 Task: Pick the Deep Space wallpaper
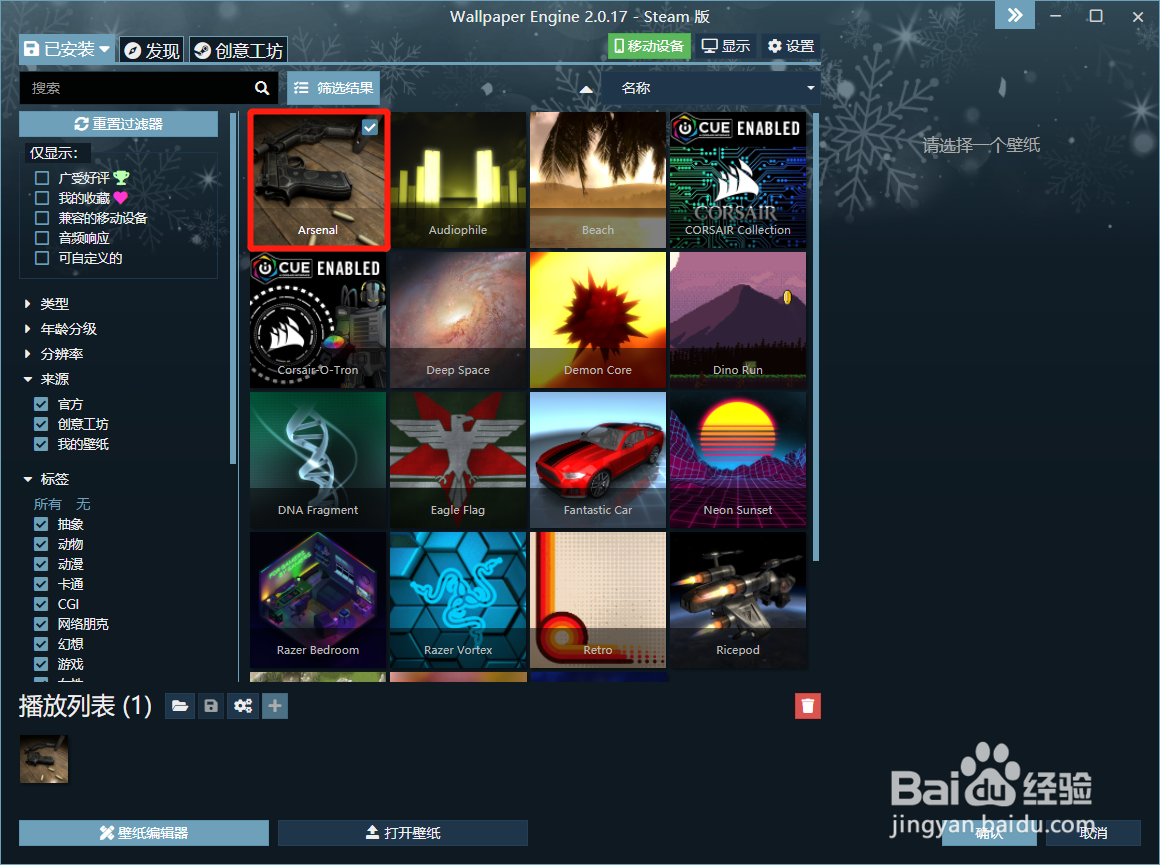(x=458, y=320)
